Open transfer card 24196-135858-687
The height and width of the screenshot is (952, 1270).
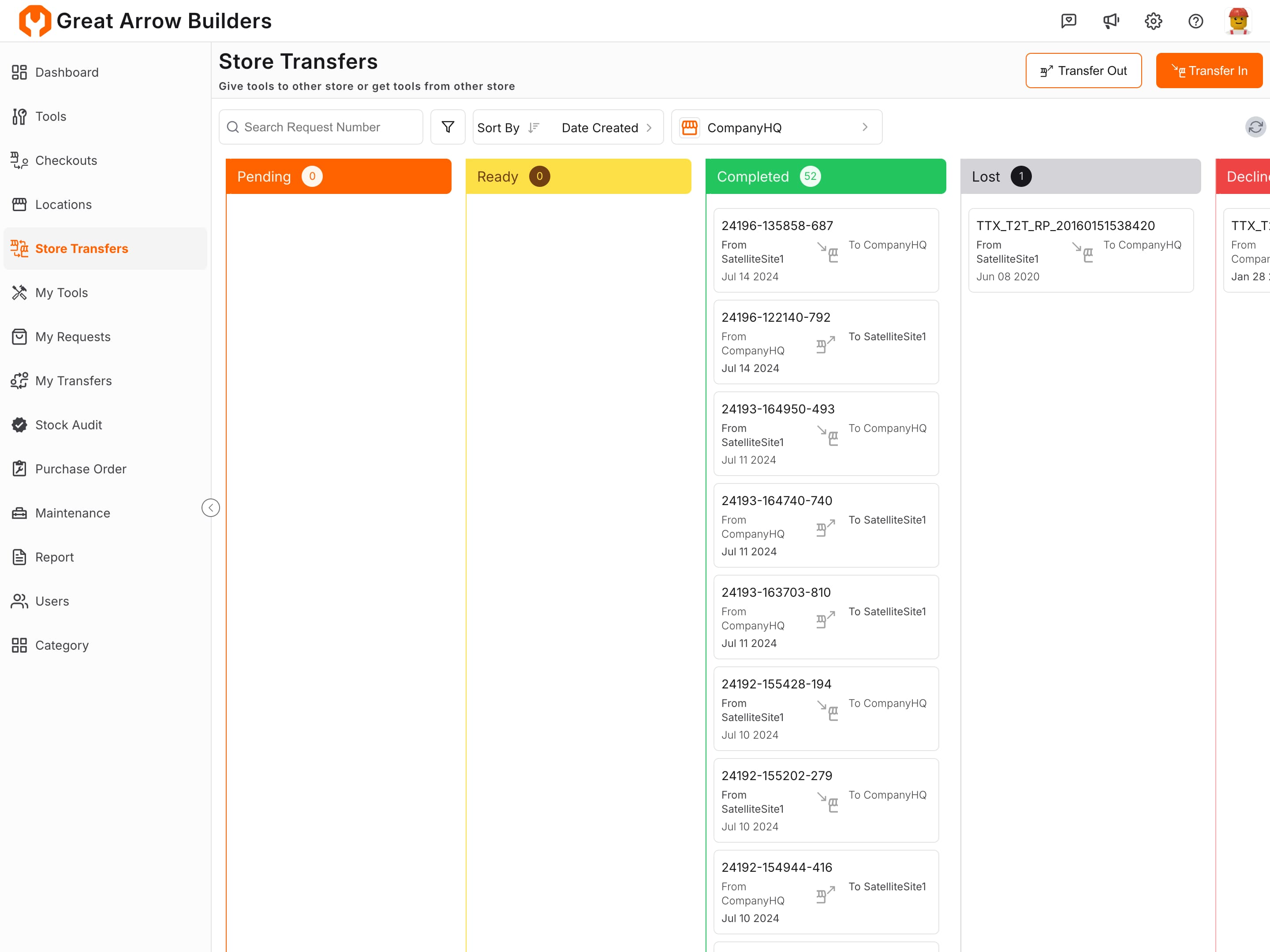[x=825, y=250]
